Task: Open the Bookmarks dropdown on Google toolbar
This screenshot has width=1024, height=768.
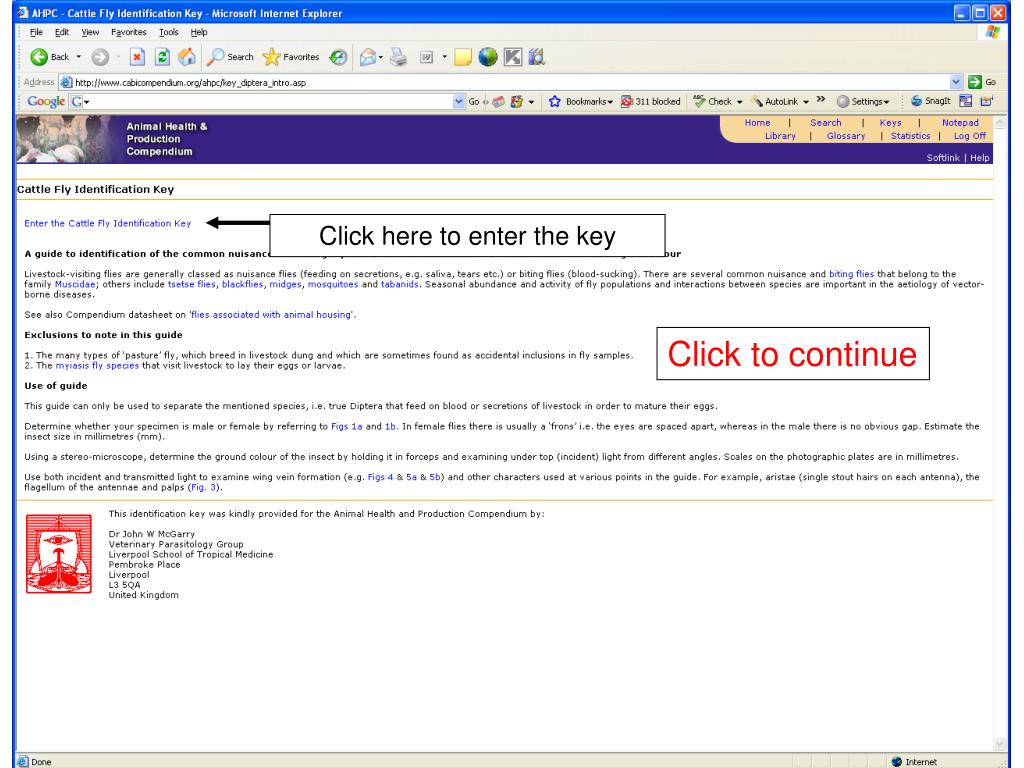Action: [x=610, y=102]
